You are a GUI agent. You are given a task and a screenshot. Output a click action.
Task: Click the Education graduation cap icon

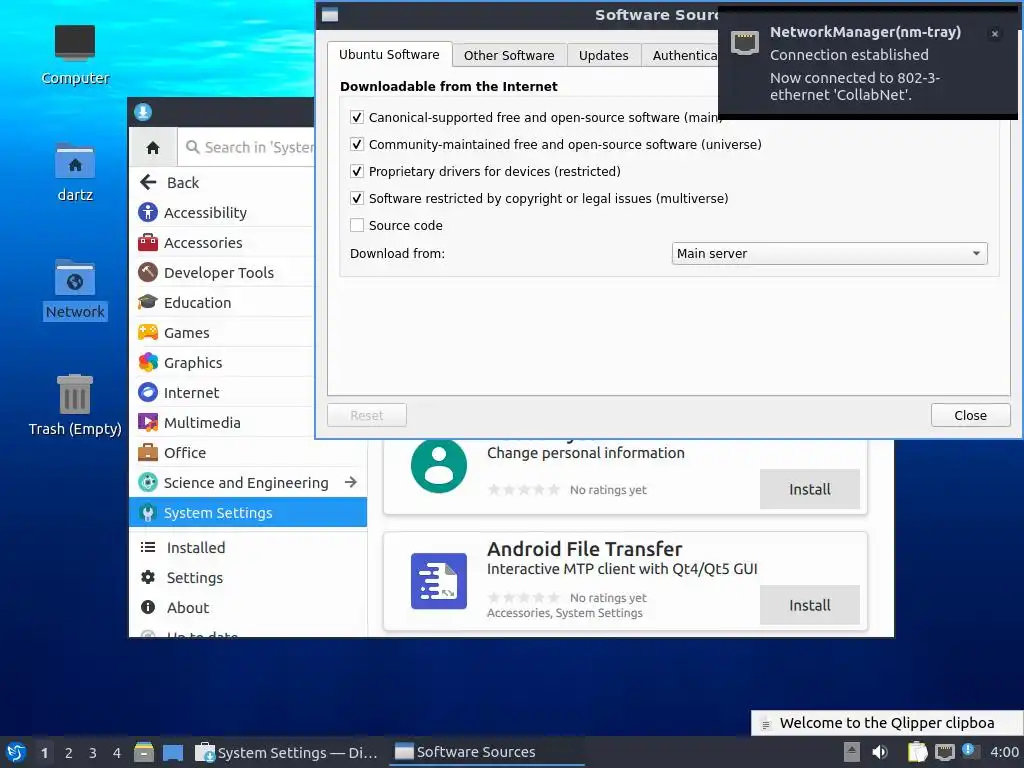click(148, 302)
